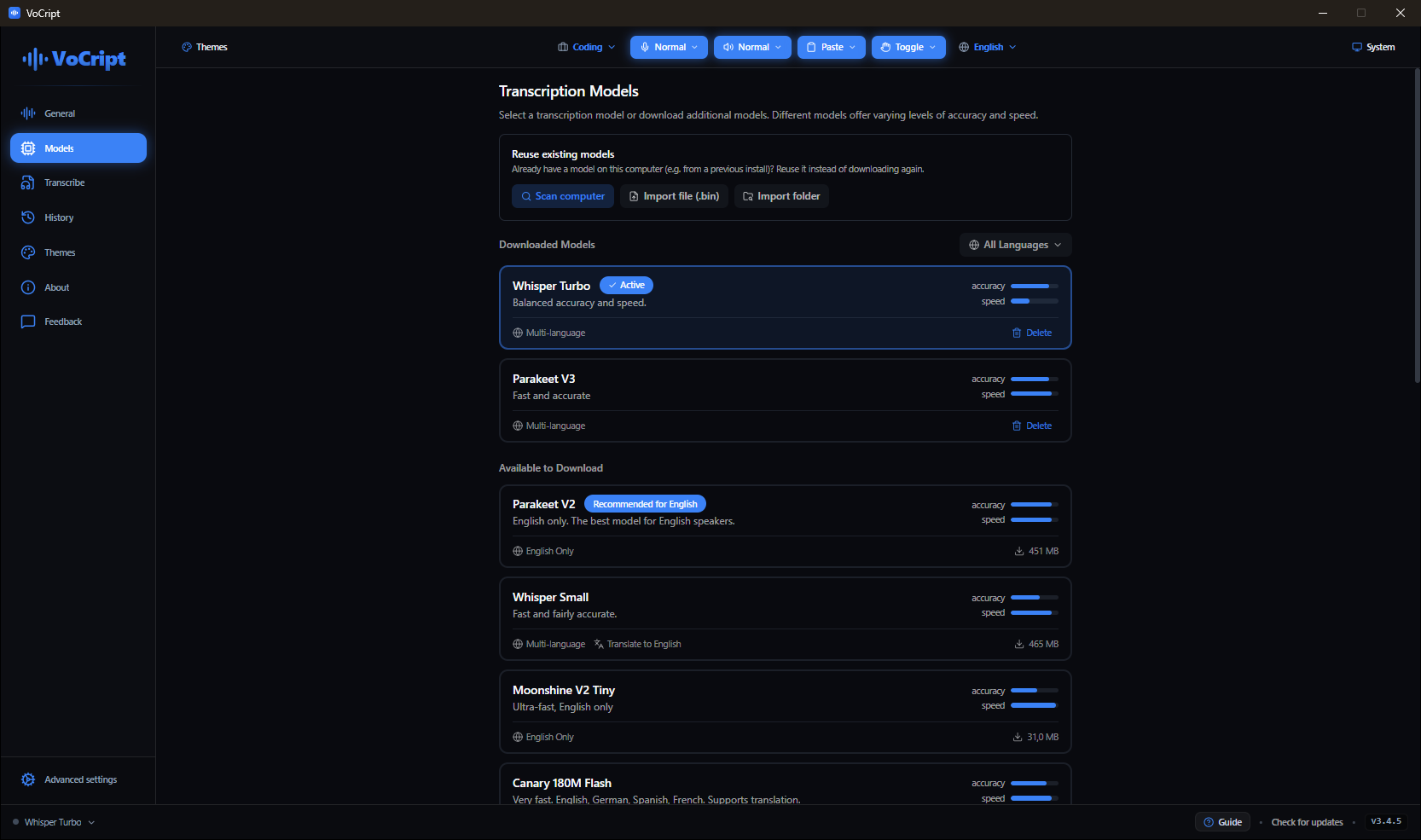Open the speaker Normal dropdown
The image size is (1421, 840).
752,47
